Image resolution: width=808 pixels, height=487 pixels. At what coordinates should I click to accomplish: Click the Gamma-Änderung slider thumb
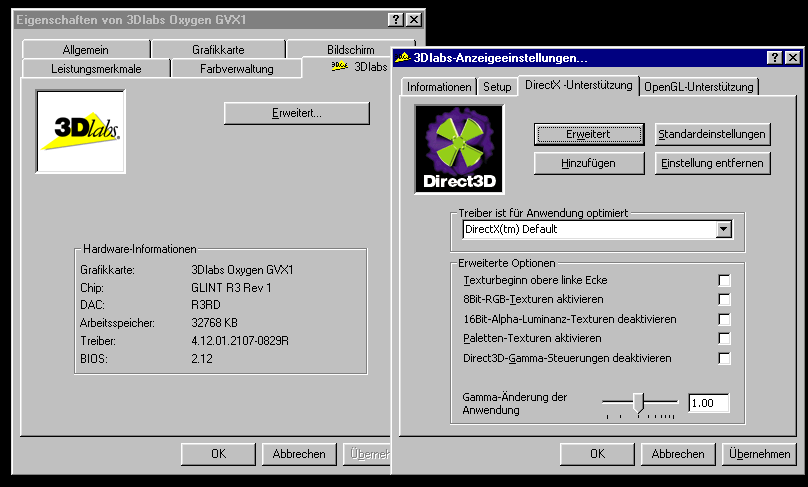pos(639,402)
